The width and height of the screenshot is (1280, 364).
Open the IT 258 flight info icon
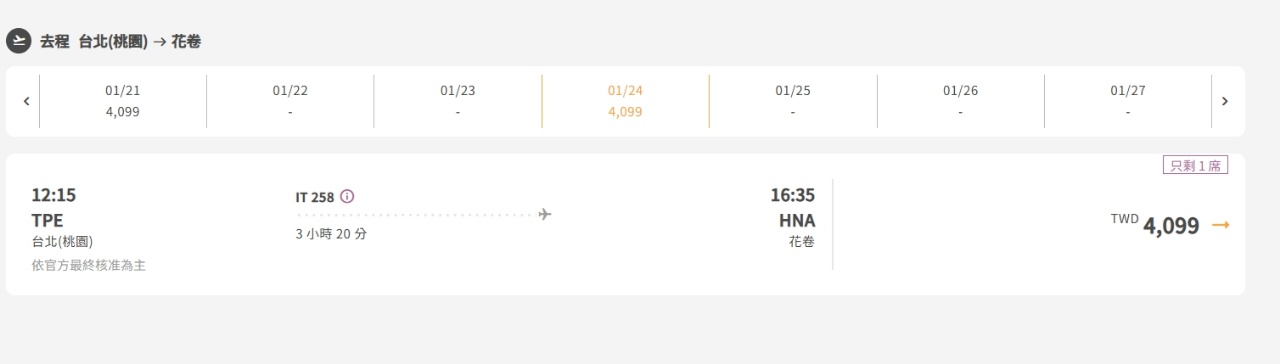point(347,196)
